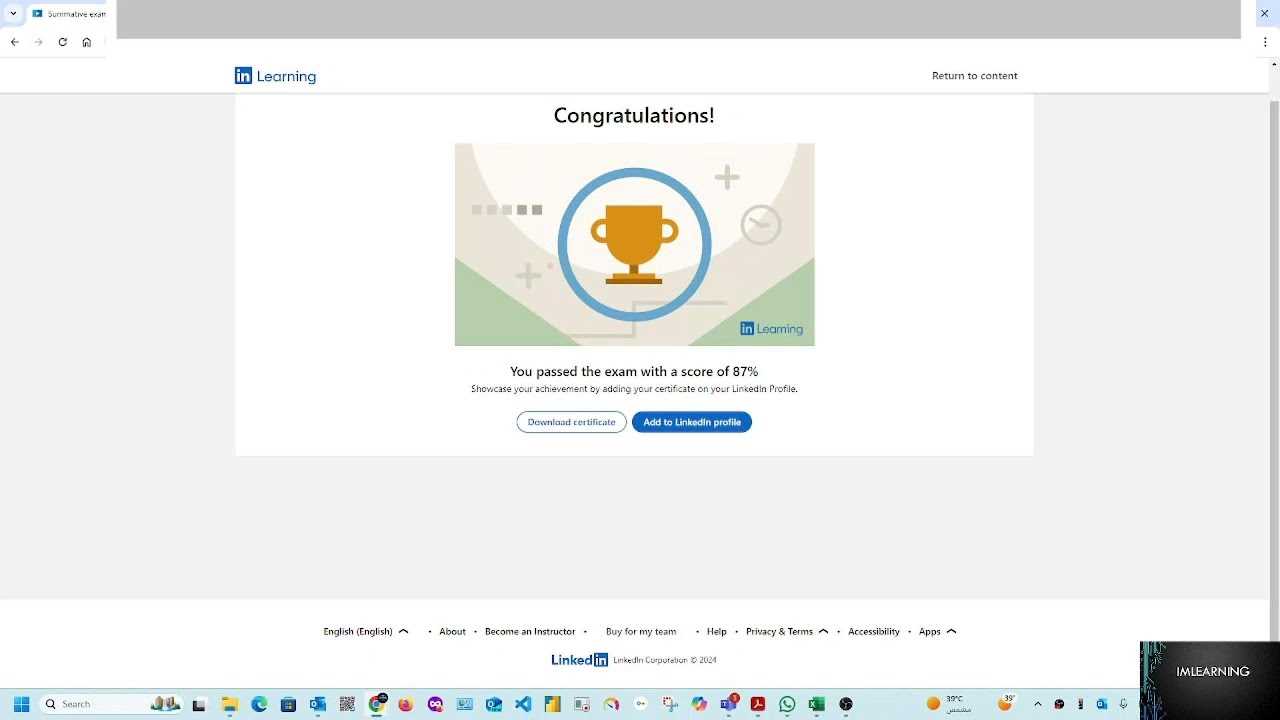
Task: Open the browser home page icon
Action: tap(86, 42)
